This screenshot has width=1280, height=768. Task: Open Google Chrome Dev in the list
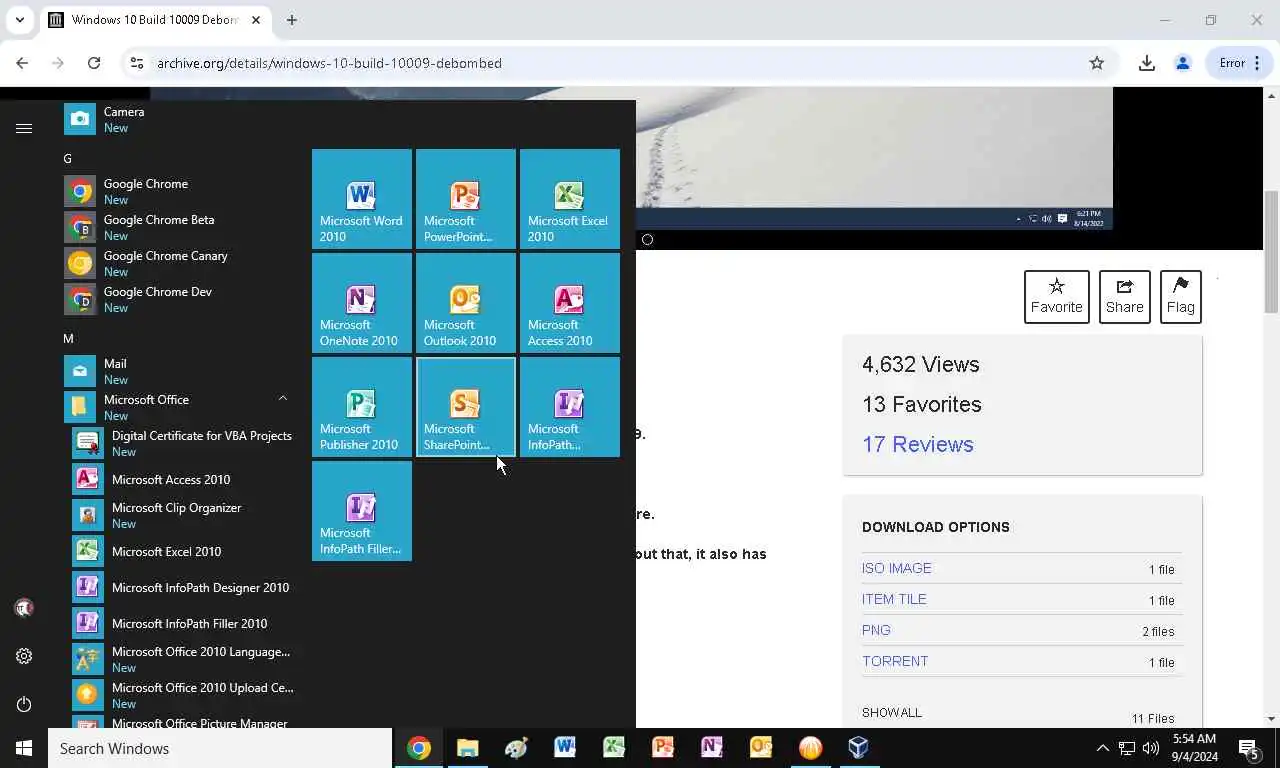(180, 299)
